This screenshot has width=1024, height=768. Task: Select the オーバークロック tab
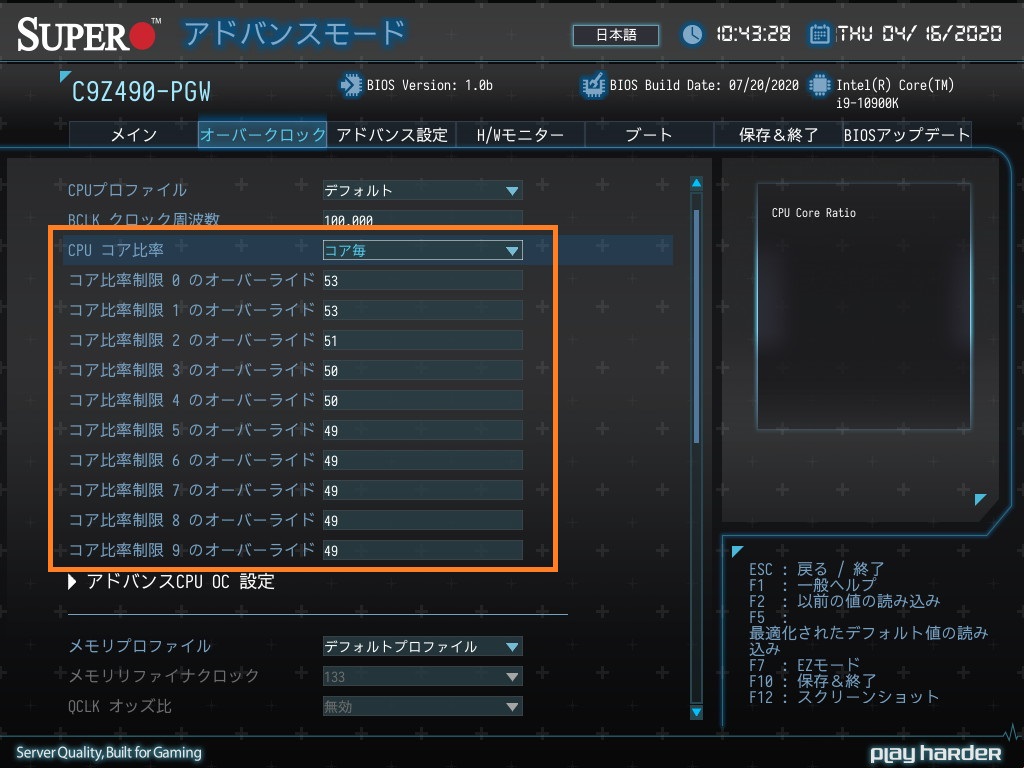point(263,135)
